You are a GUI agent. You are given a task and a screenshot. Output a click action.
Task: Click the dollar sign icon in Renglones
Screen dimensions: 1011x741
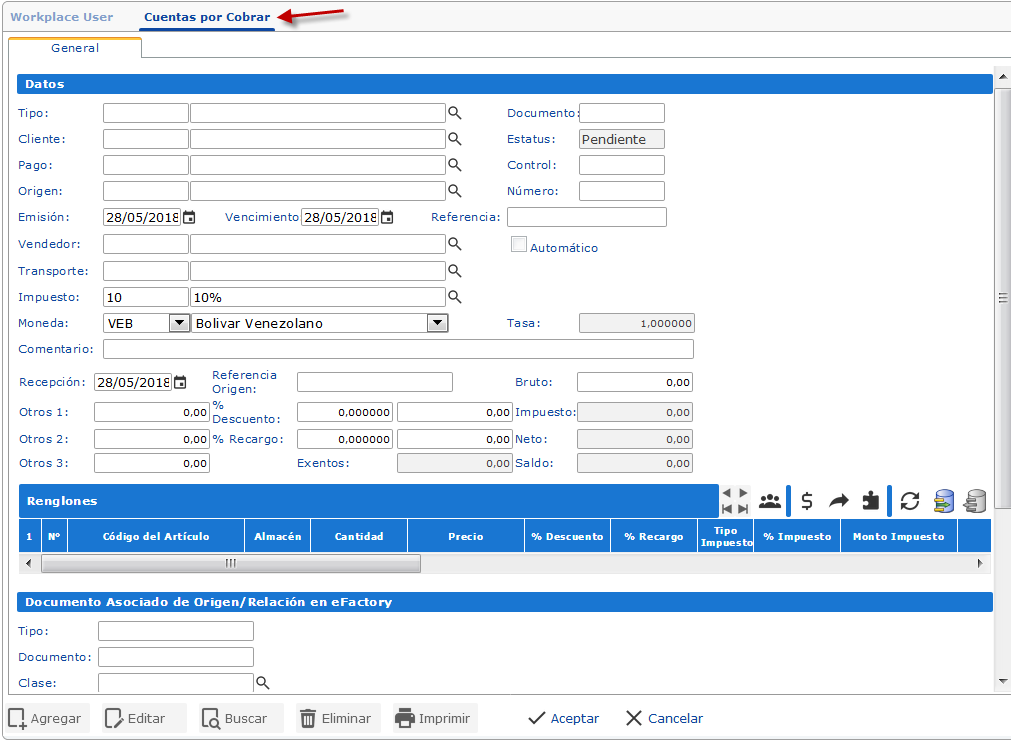(x=807, y=501)
